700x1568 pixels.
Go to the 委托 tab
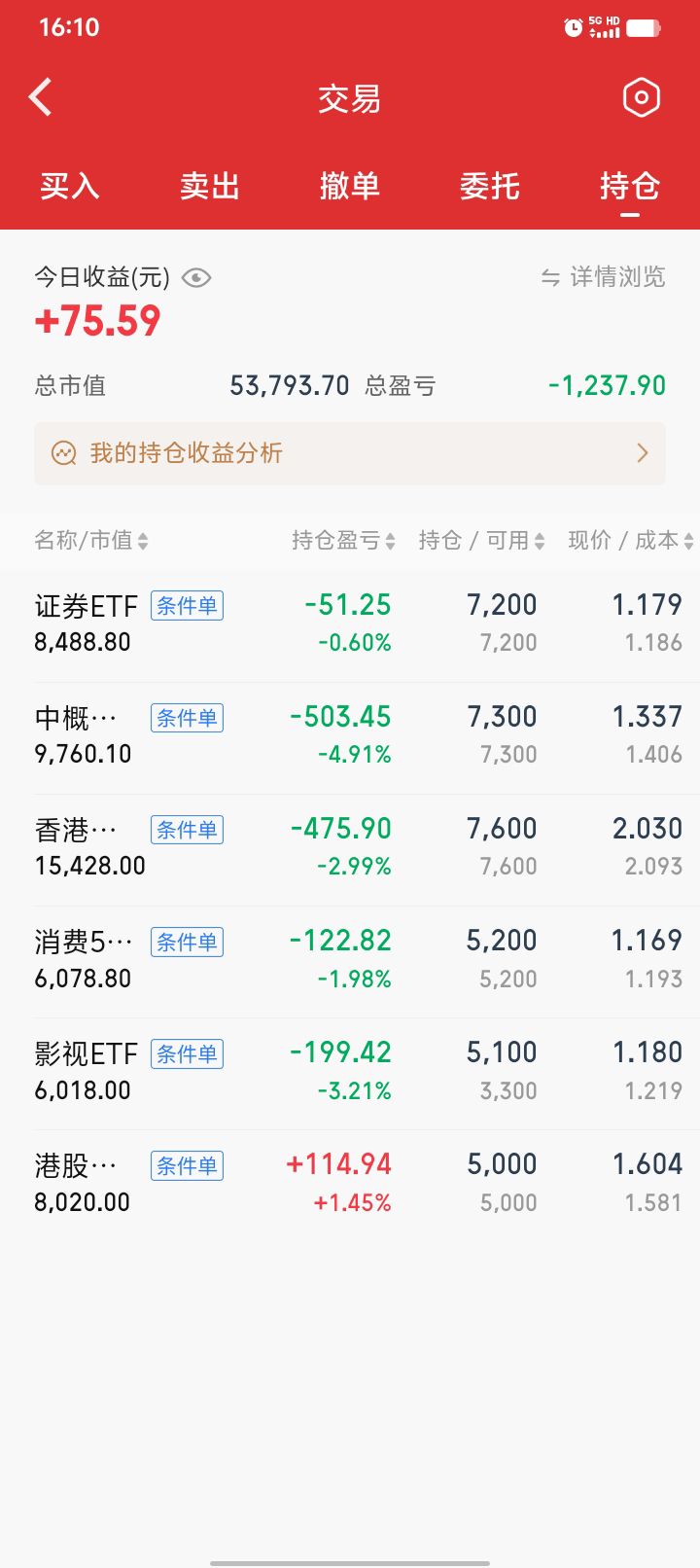click(490, 186)
